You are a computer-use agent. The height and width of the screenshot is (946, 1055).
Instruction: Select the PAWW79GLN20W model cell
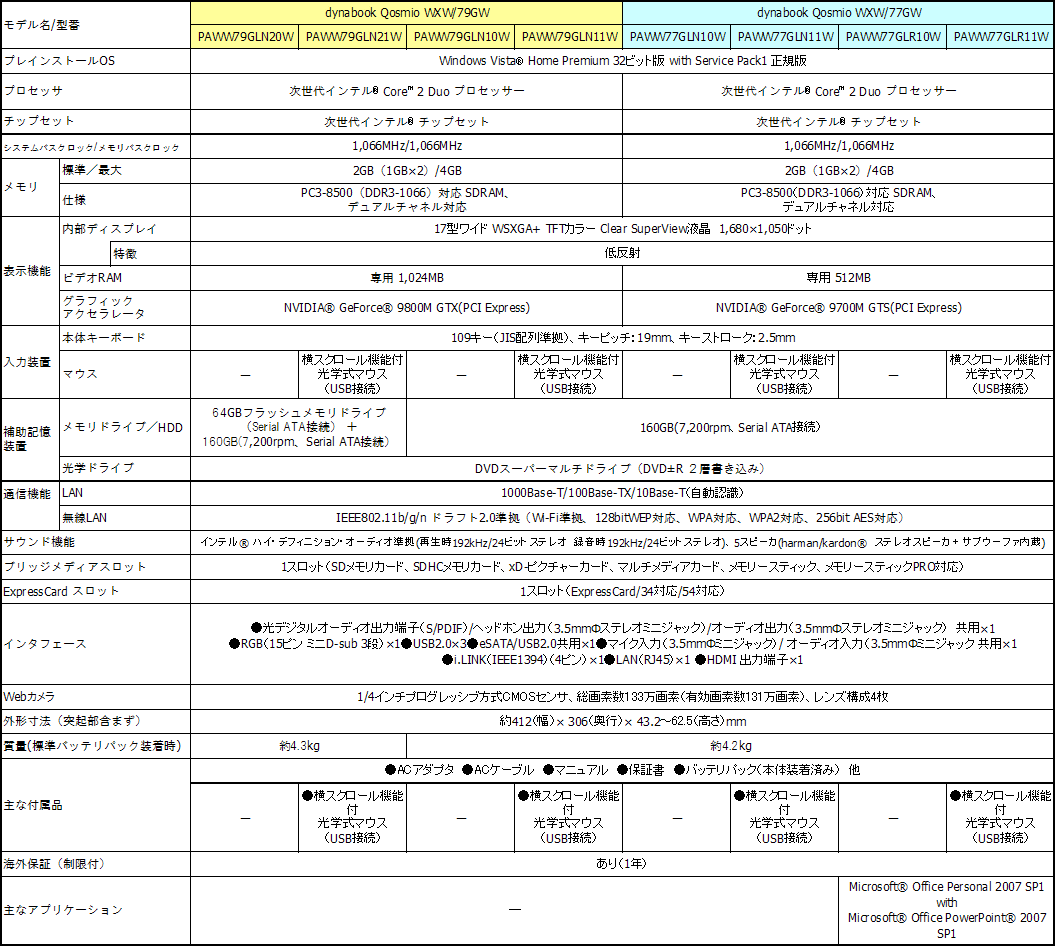point(245,37)
